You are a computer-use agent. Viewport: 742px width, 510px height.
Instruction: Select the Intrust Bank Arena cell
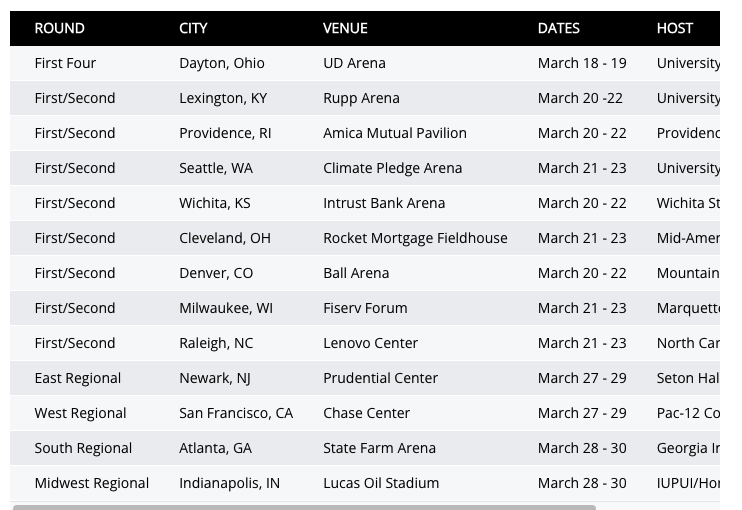[383, 203]
